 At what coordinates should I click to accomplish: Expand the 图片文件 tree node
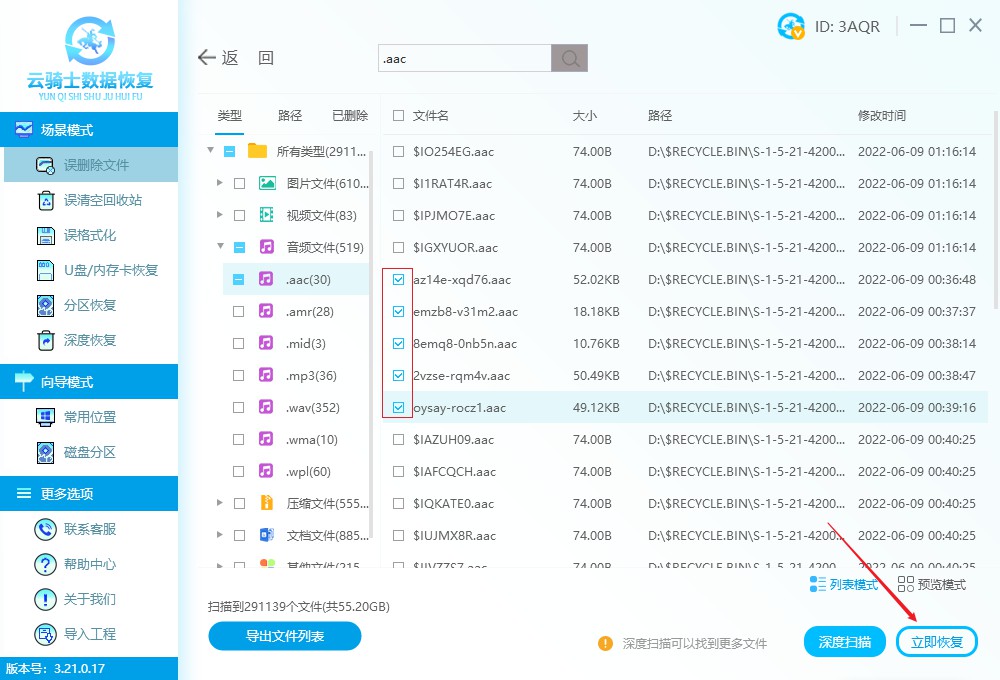click(220, 184)
